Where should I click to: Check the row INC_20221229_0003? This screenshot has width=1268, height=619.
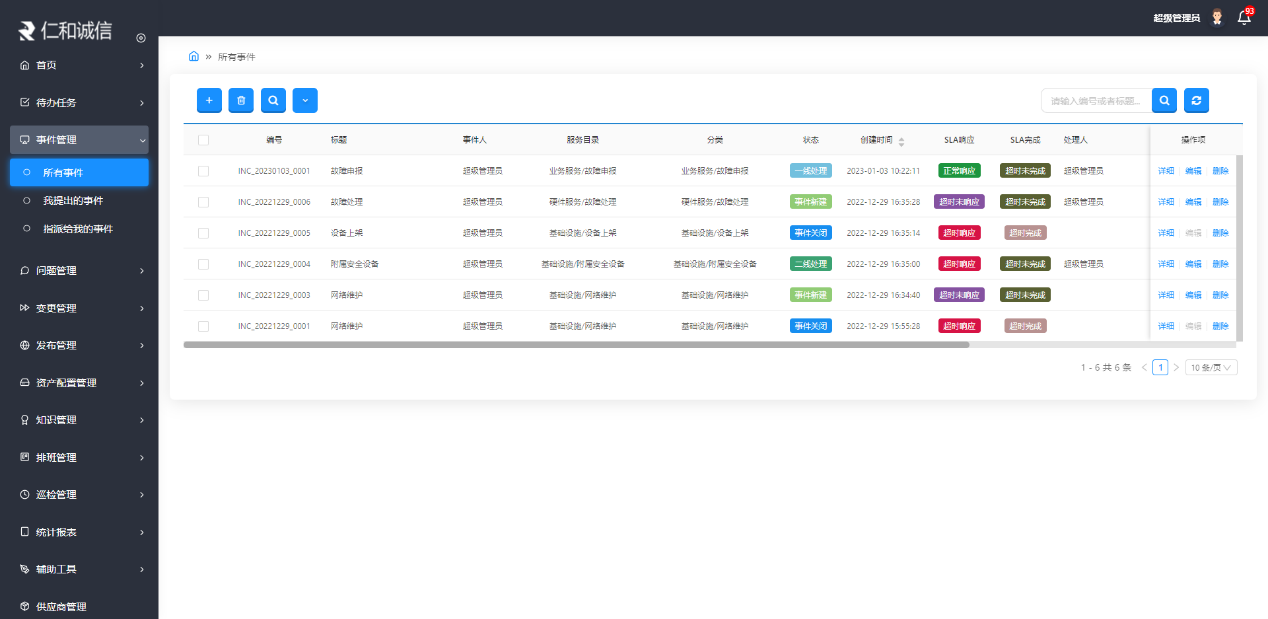click(203, 295)
